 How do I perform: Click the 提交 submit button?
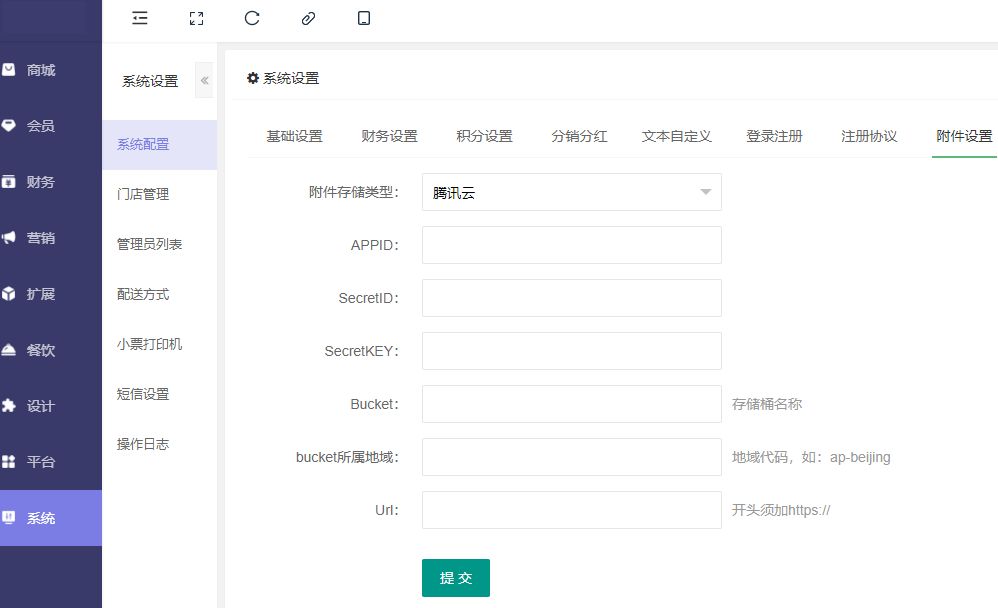[456, 578]
